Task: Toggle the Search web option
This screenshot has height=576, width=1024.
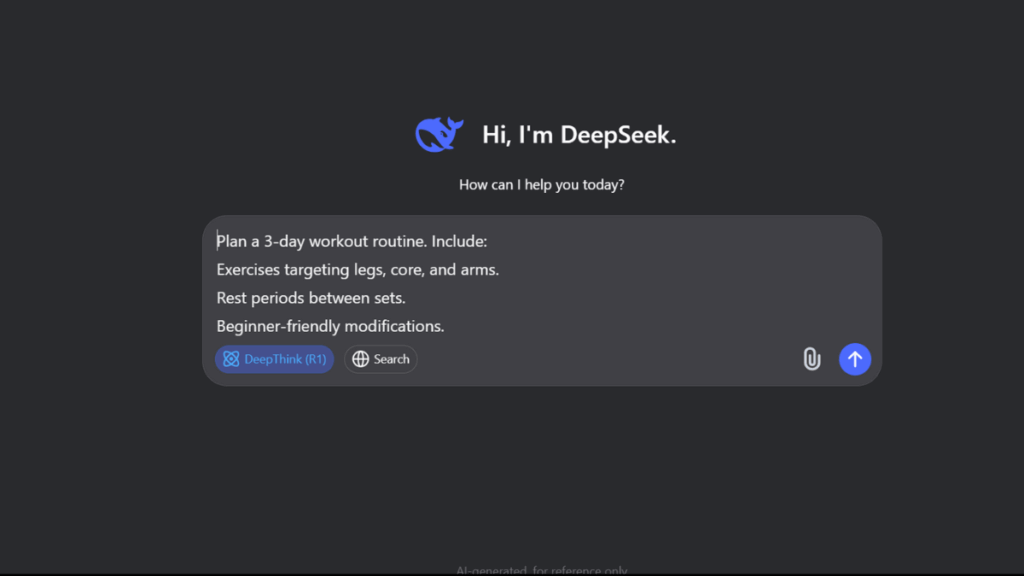Action: [x=381, y=359]
